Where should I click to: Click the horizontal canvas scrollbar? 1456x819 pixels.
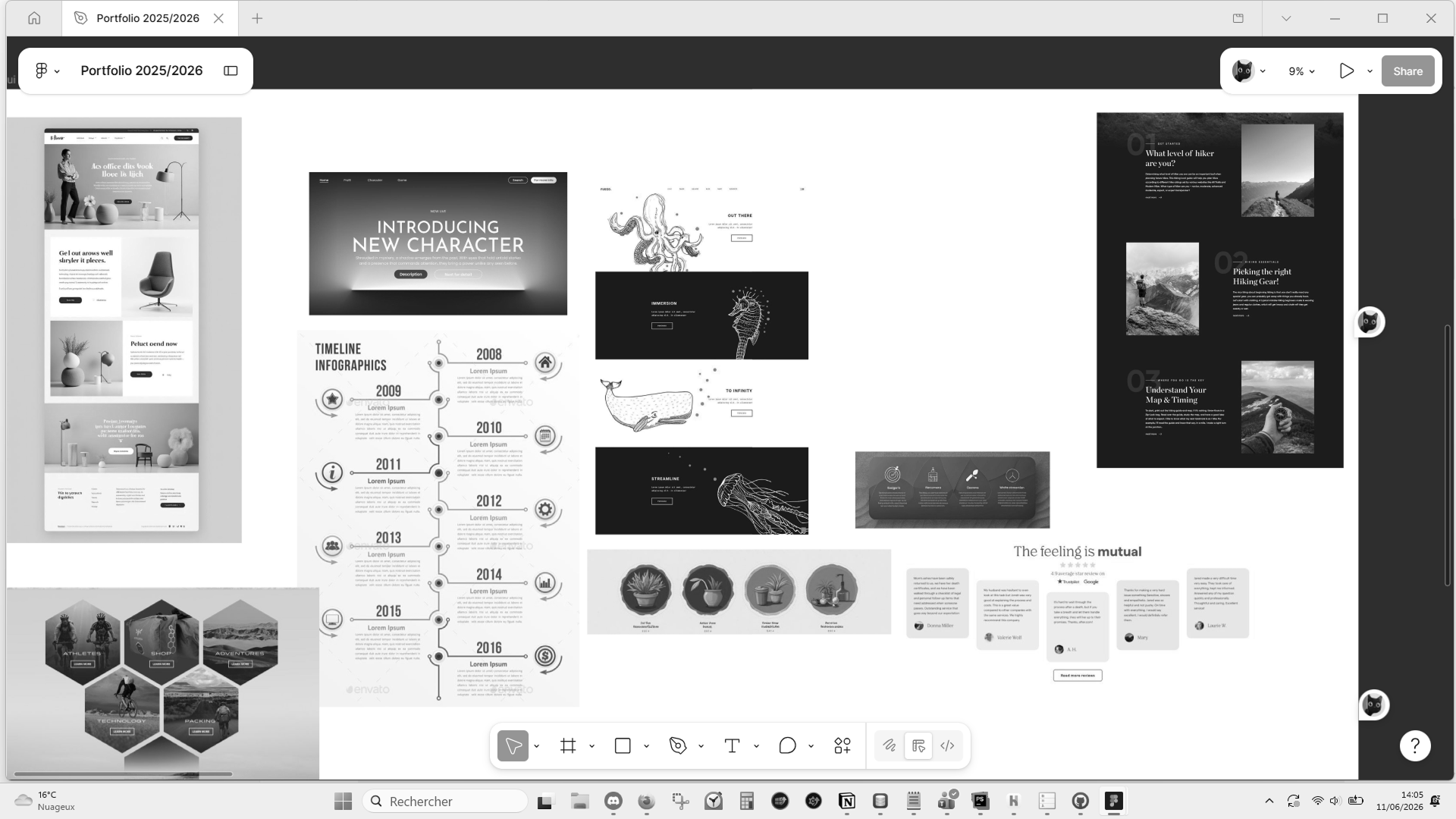[123, 774]
